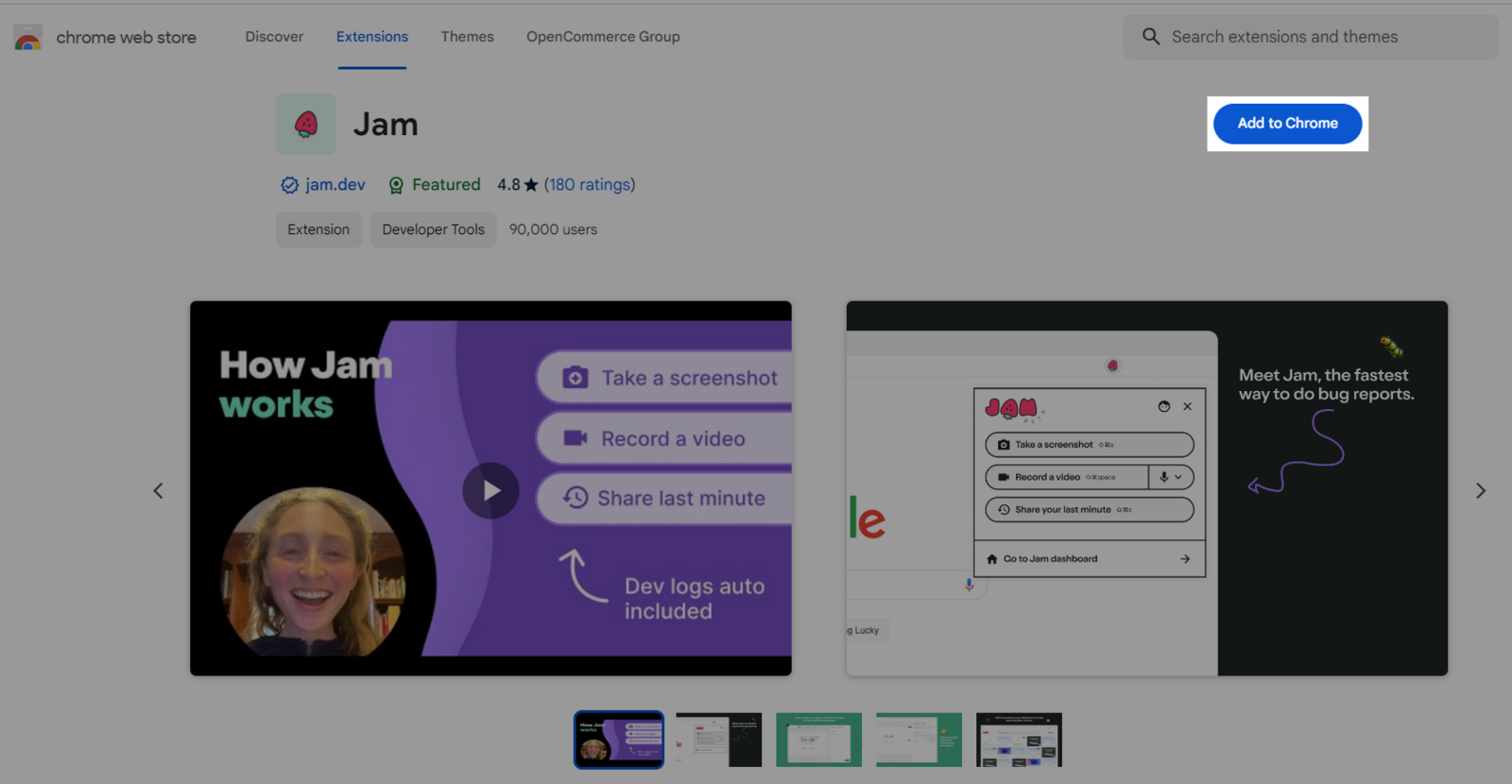Click the Featured label text
The width and height of the screenshot is (1512, 784).
pyautogui.click(x=446, y=185)
